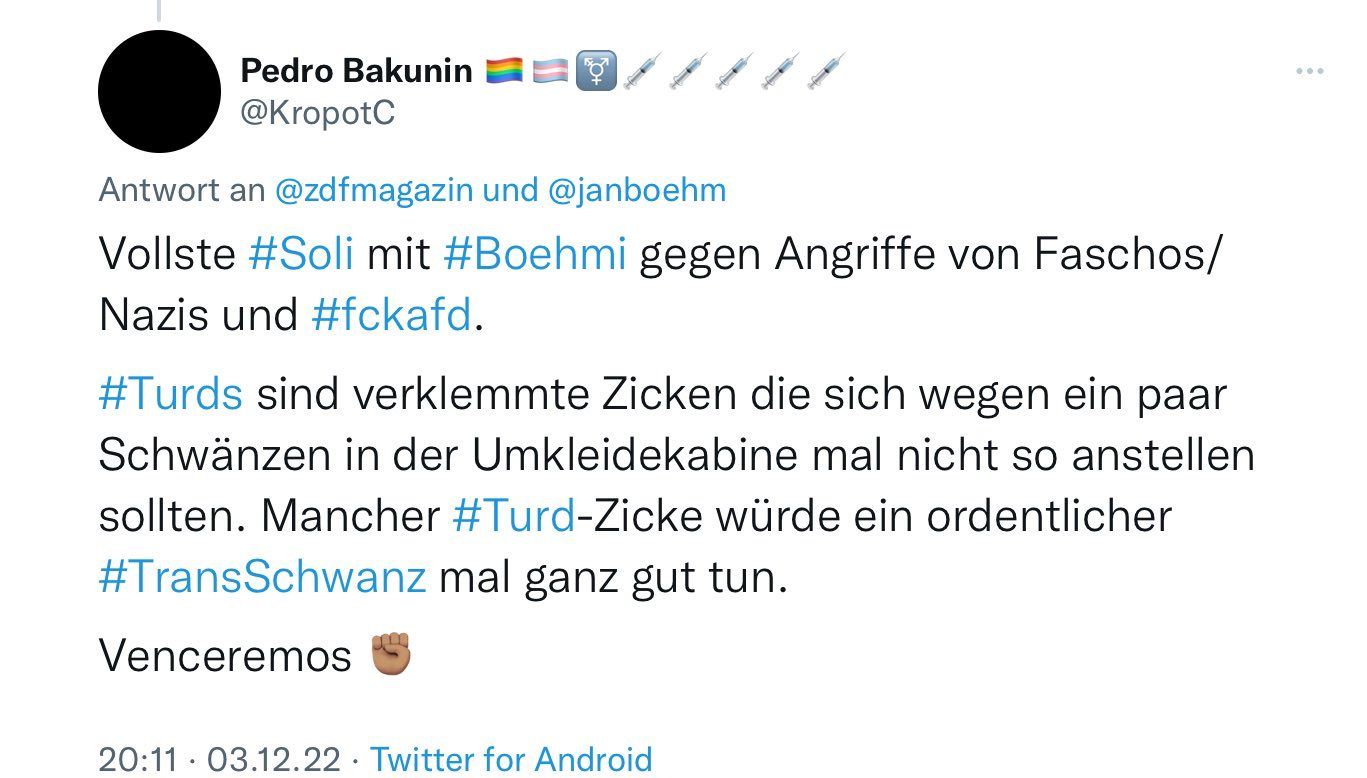Open the #Boehmi hashtag
The height and width of the screenshot is (778, 1367).
click(x=534, y=255)
